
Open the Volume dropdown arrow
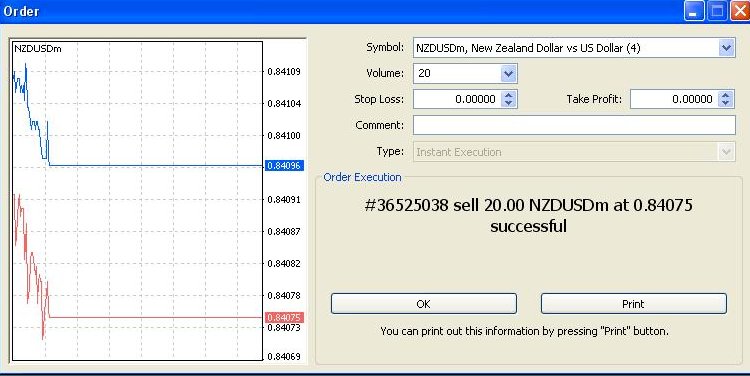(x=508, y=74)
